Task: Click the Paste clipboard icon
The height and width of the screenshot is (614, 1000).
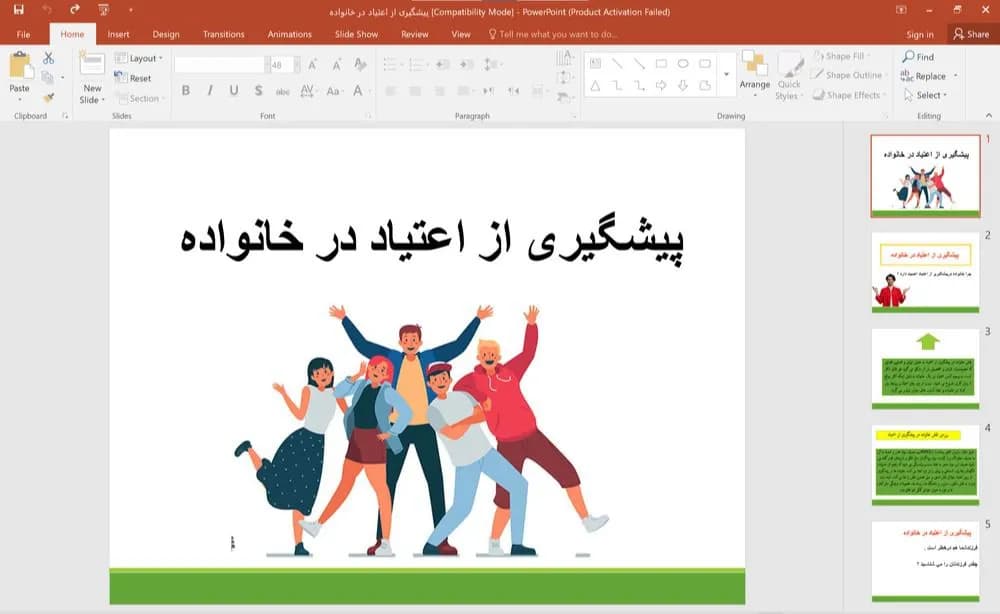Action: (20, 66)
